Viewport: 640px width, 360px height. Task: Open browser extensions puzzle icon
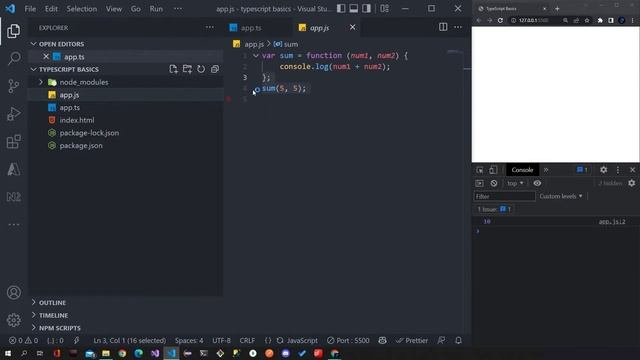(x=600, y=20)
